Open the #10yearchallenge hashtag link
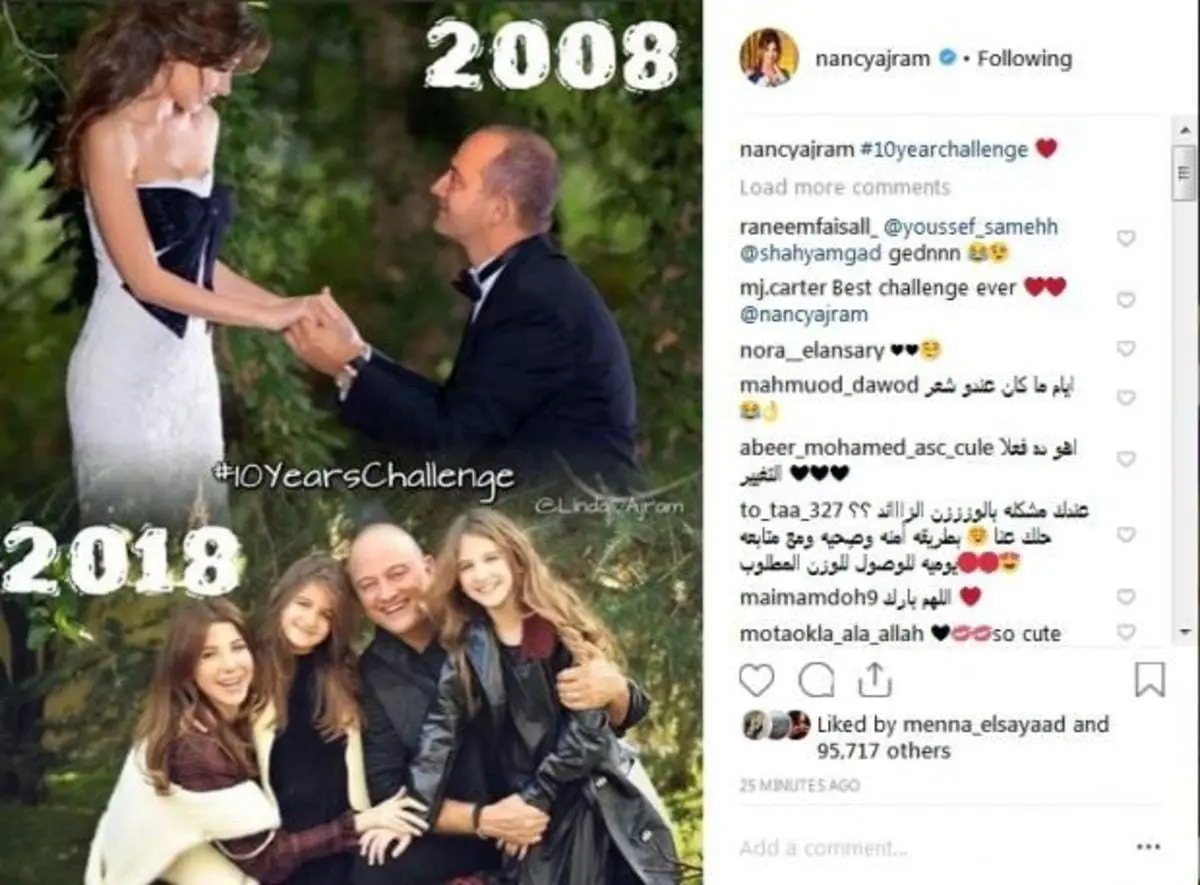Image resolution: width=1200 pixels, height=885 pixels. (943, 150)
